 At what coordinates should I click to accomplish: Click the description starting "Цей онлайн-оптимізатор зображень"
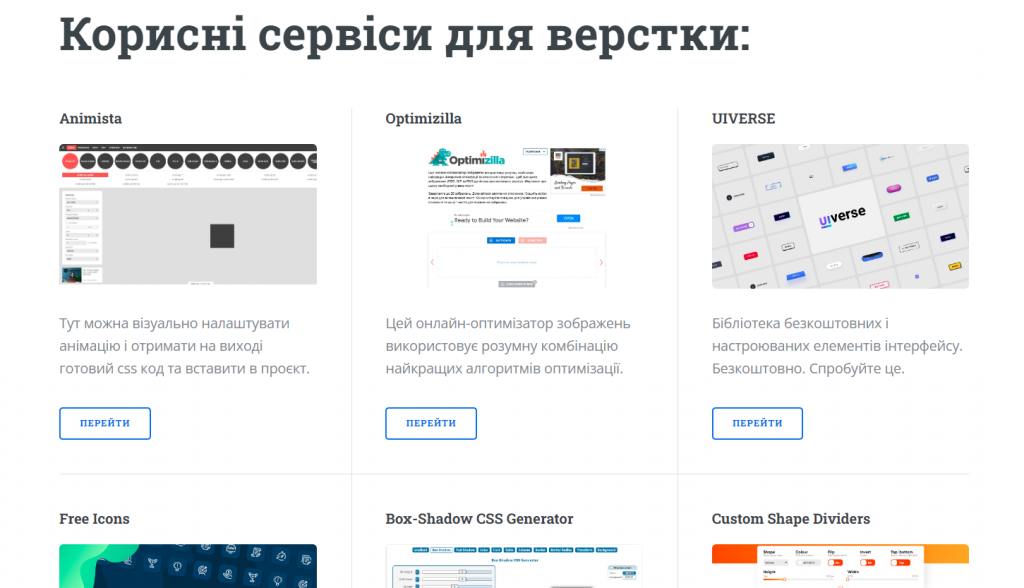pos(508,346)
